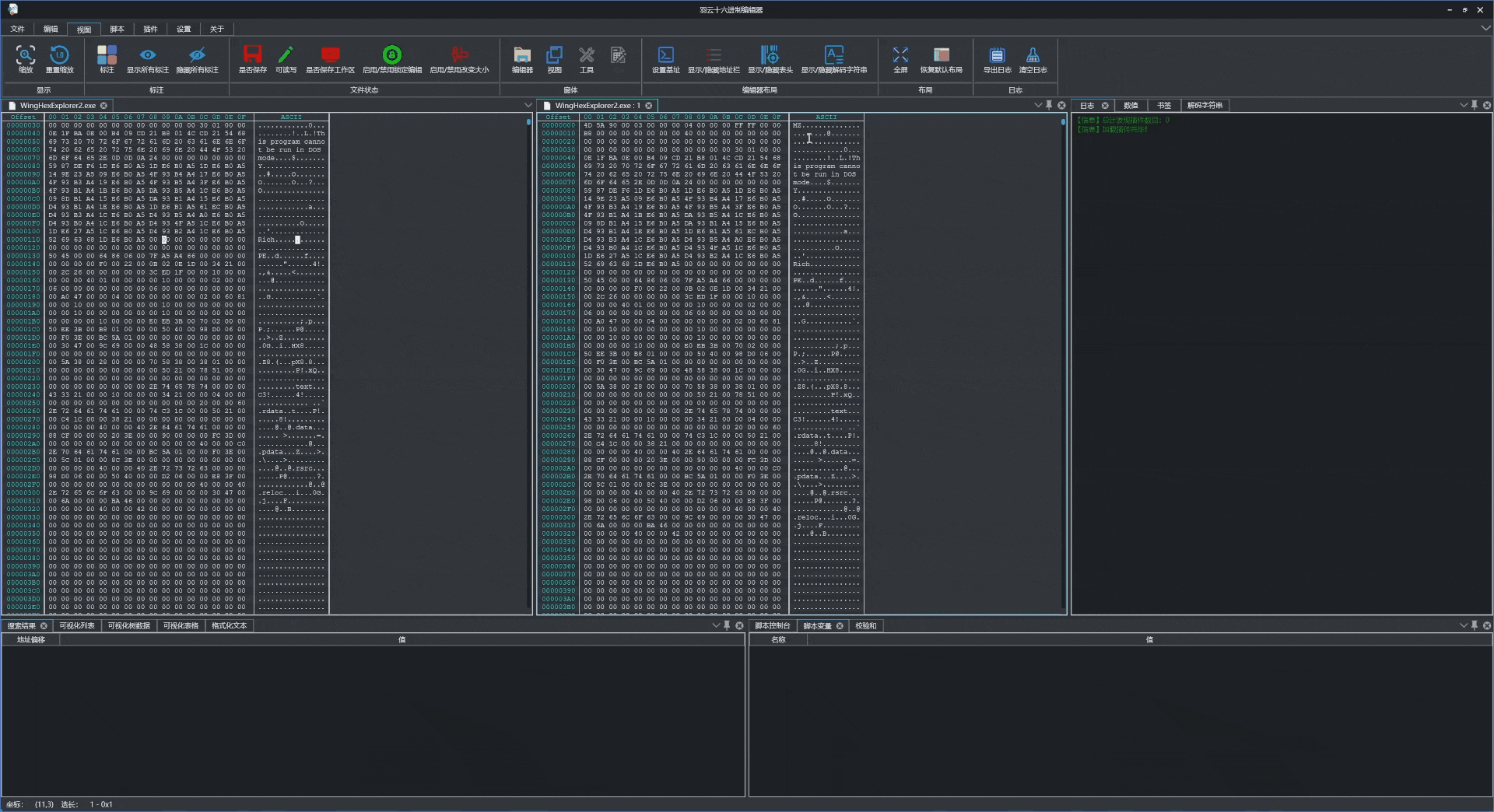
Task: Open the 编辑器 folder icon
Action: point(522,55)
